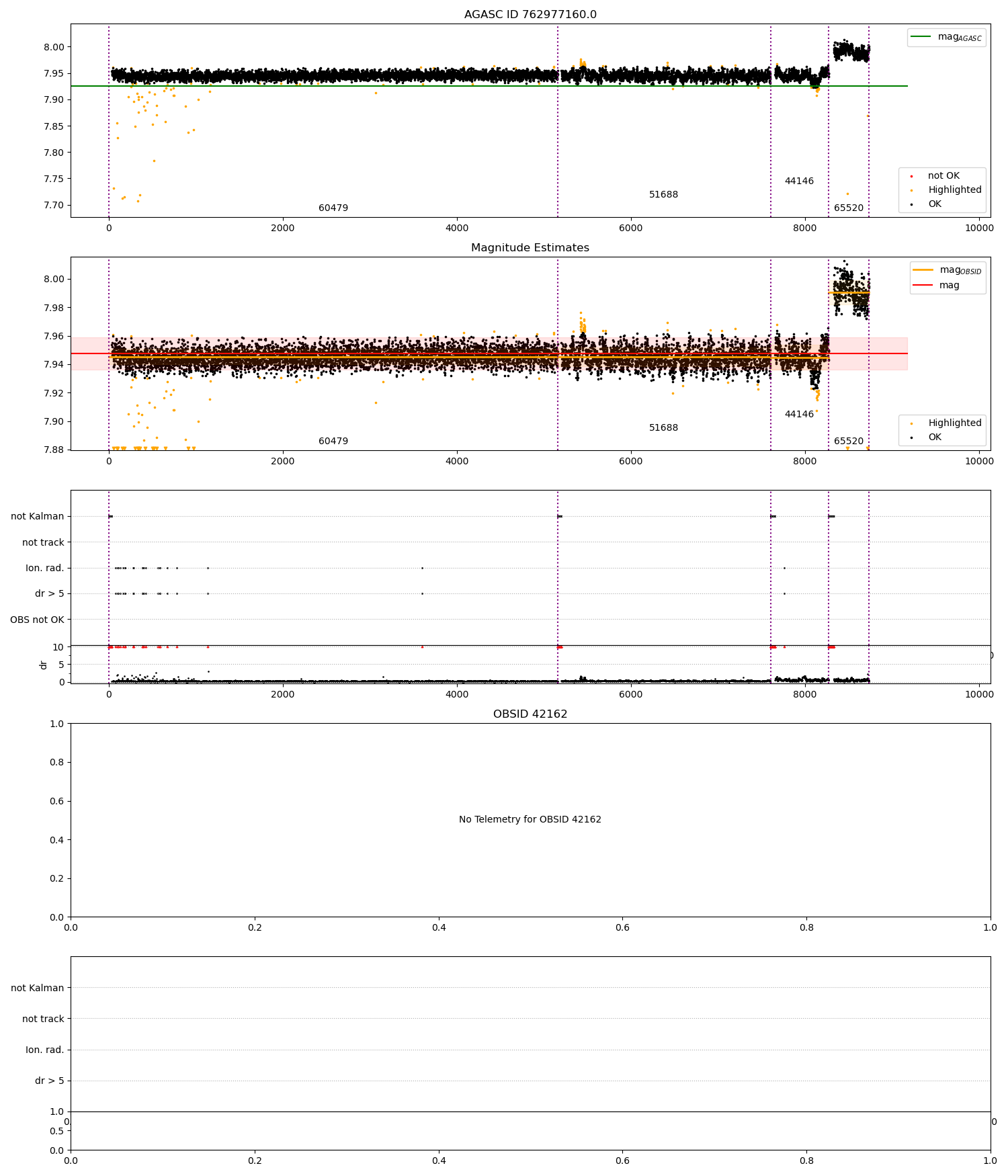The image size is (1008, 1176).
Task: Click the title 'AGASC ID 762977160.0'
Action: click(530, 15)
